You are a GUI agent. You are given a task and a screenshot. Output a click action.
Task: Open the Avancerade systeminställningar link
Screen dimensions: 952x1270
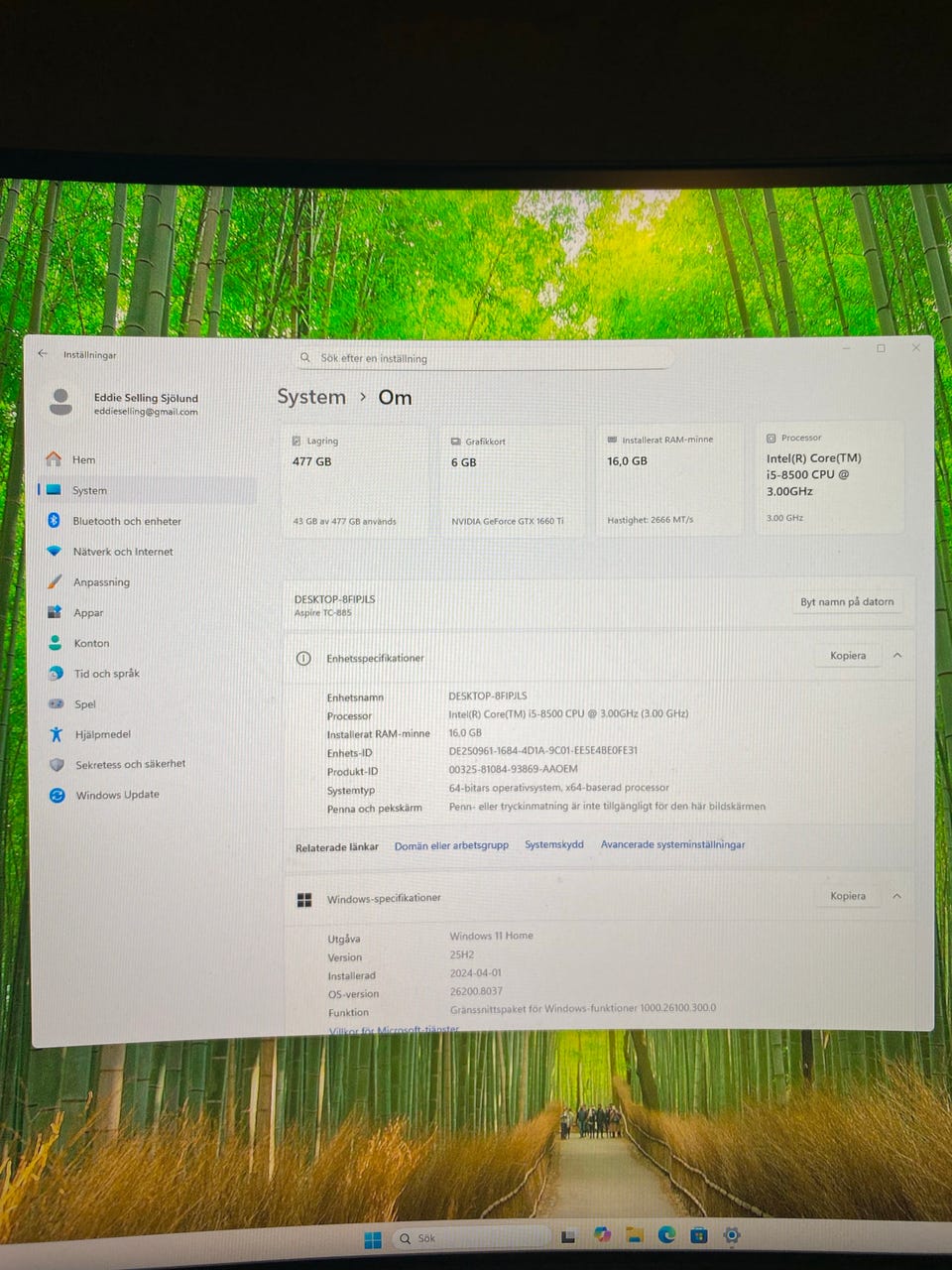pyautogui.click(x=672, y=844)
